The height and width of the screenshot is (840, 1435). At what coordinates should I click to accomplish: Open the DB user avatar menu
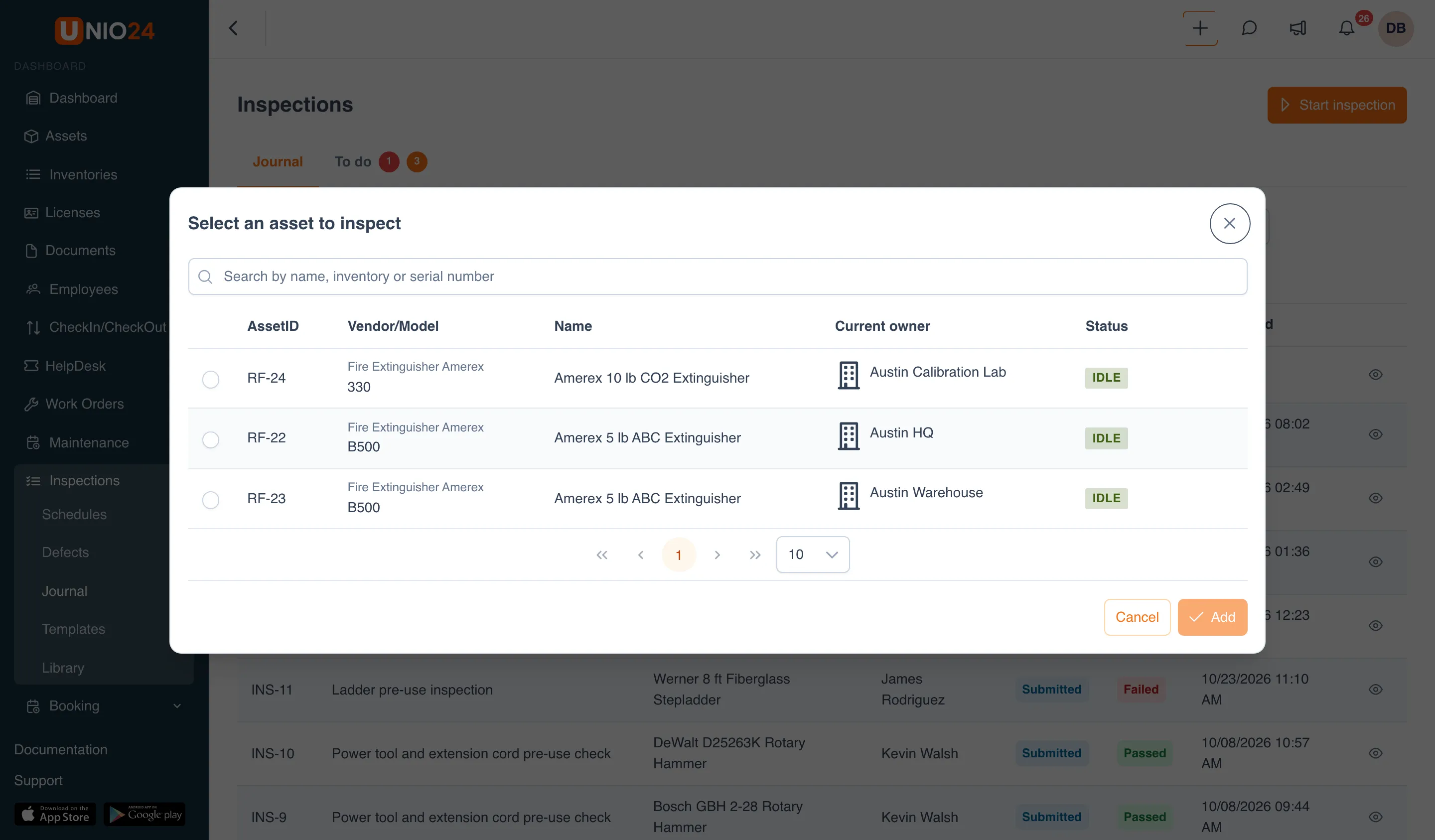tap(1395, 28)
